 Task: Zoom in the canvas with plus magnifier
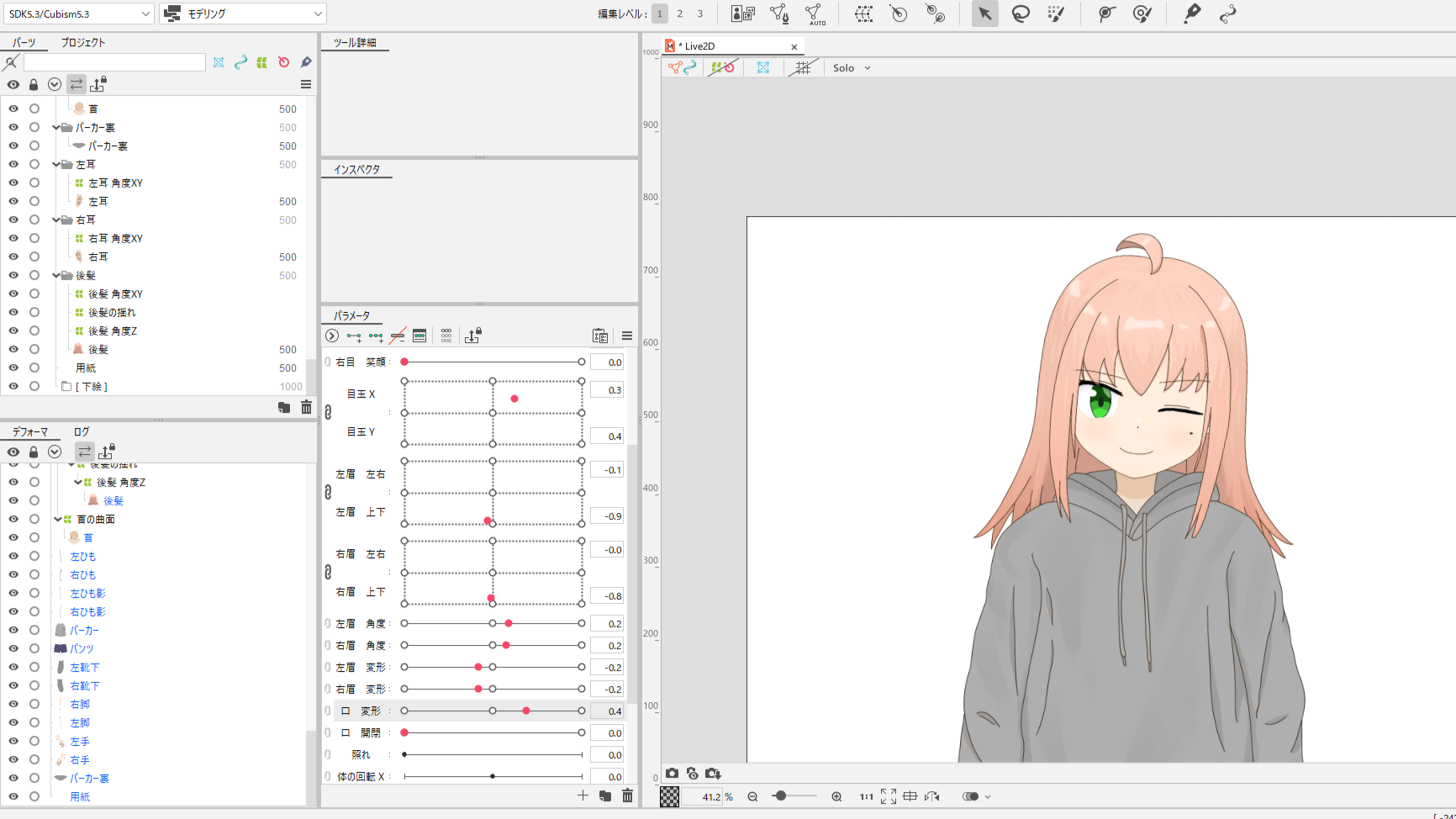click(x=836, y=796)
